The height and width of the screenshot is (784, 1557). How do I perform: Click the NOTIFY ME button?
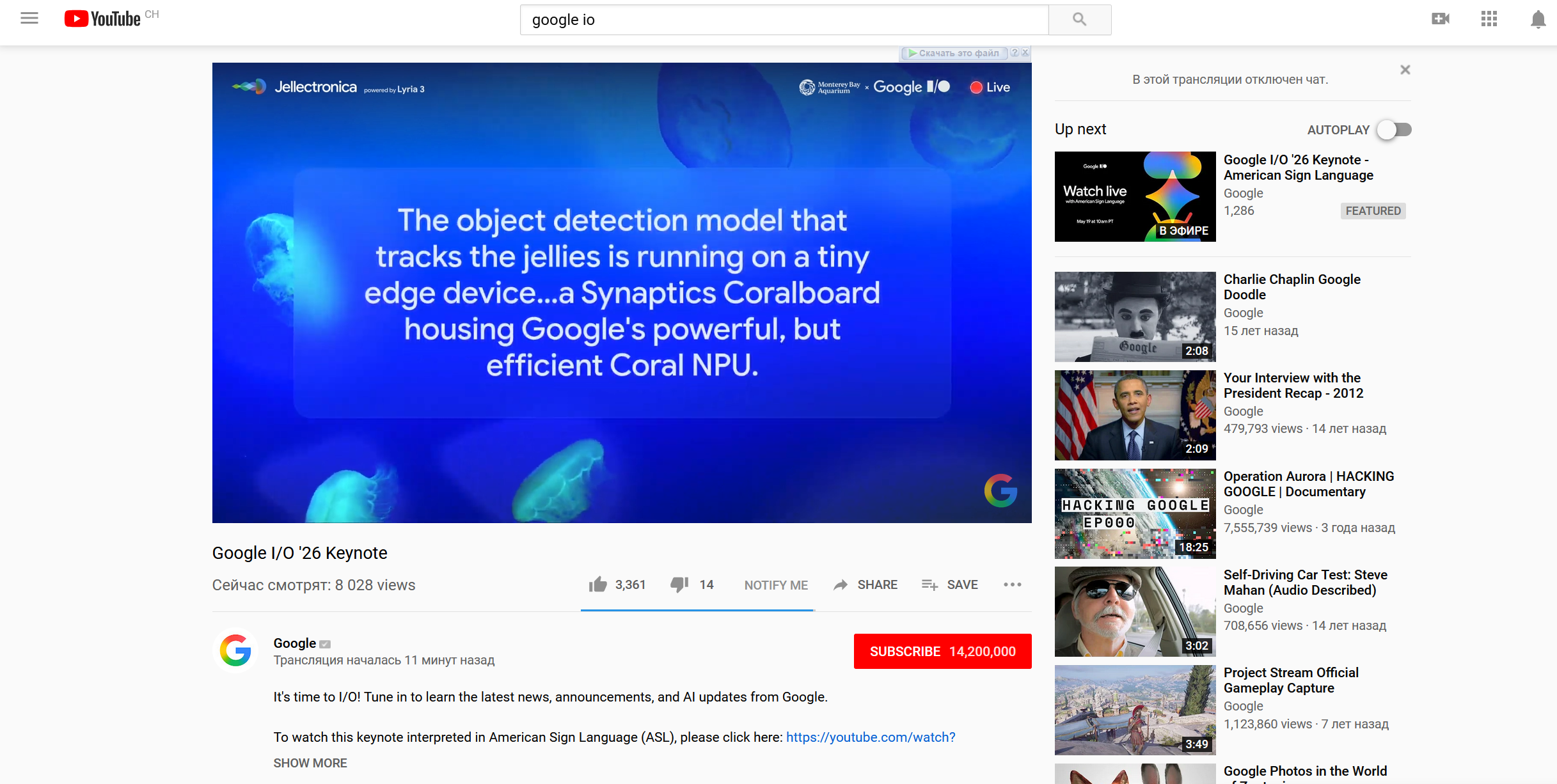click(x=776, y=585)
